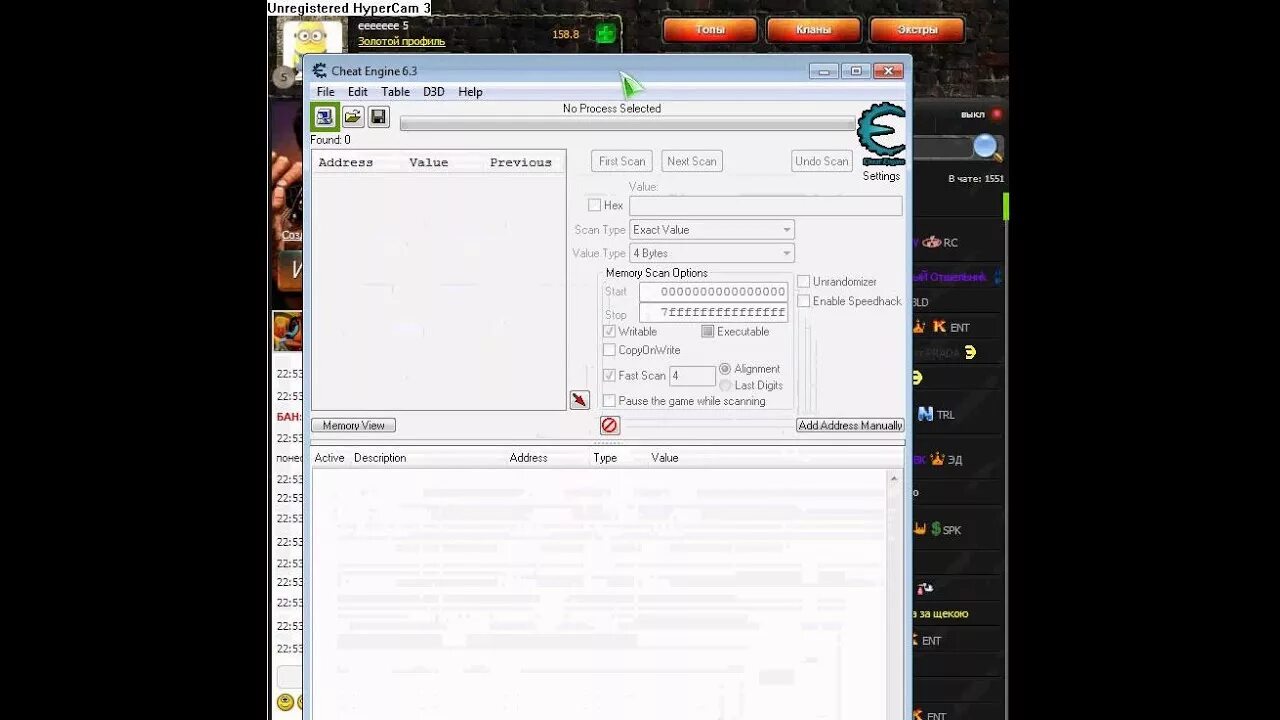Open the File menu
Viewport: 1280px width, 720px height.
[x=326, y=92]
